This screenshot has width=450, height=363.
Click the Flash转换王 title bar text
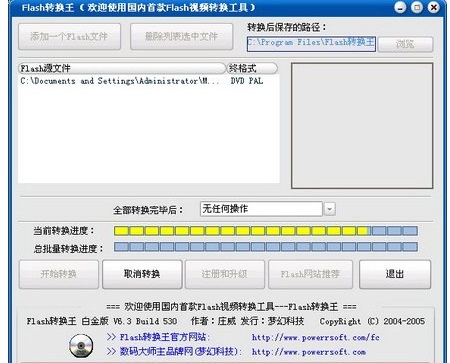(x=138, y=7)
